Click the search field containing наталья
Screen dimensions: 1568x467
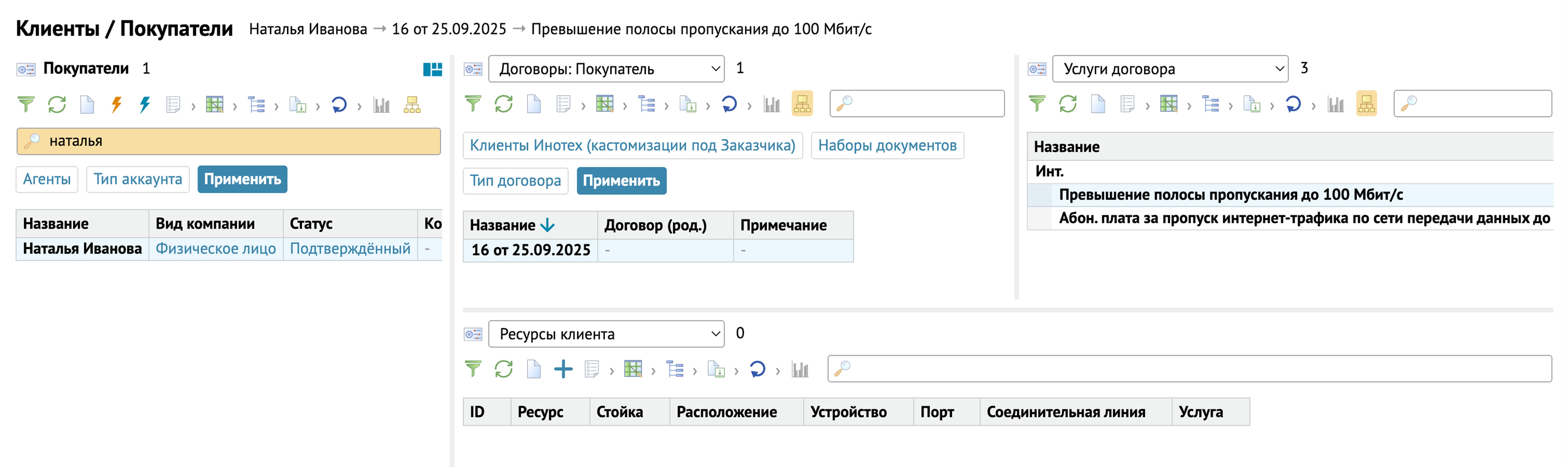click(228, 141)
